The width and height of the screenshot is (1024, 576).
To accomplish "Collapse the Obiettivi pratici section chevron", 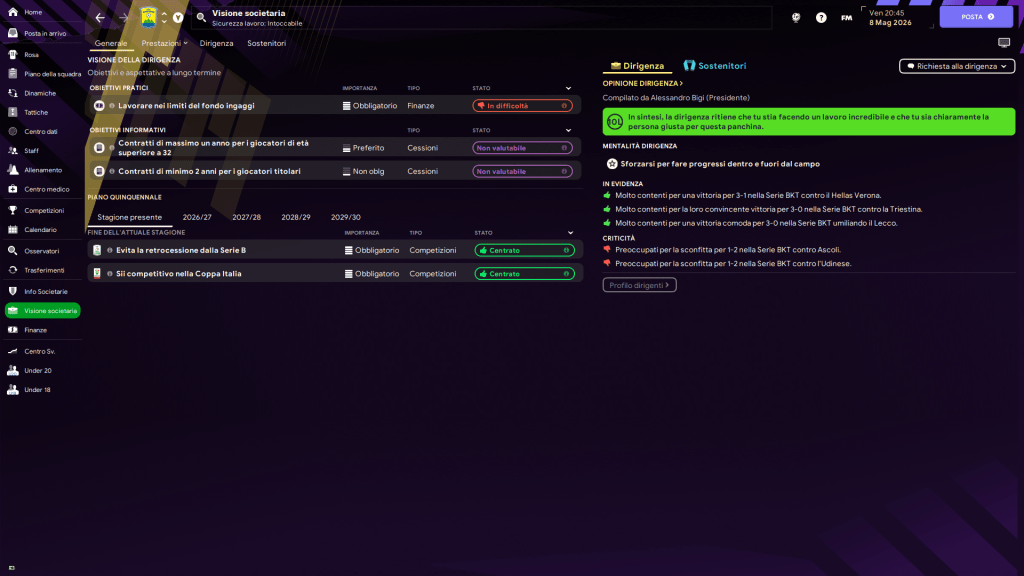I will [x=569, y=88].
